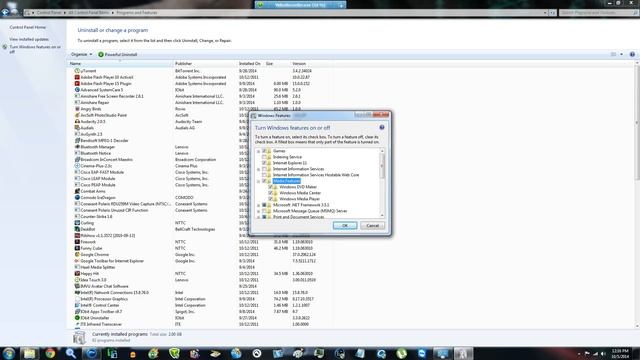Click the Audacity 2.0.5 icon
640x360 pixels.
point(77,122)
